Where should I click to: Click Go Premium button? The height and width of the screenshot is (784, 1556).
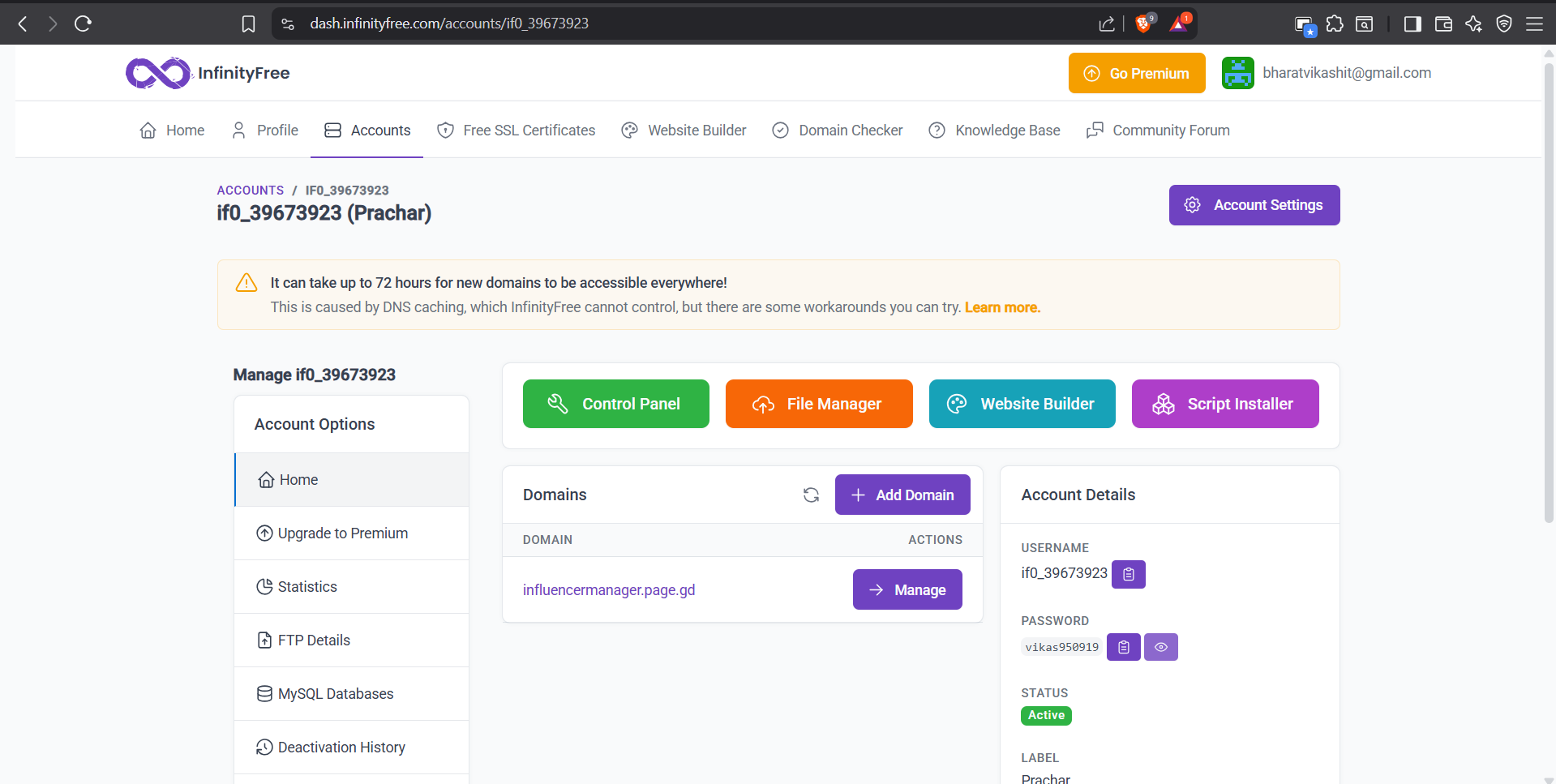coord(1137,73)
